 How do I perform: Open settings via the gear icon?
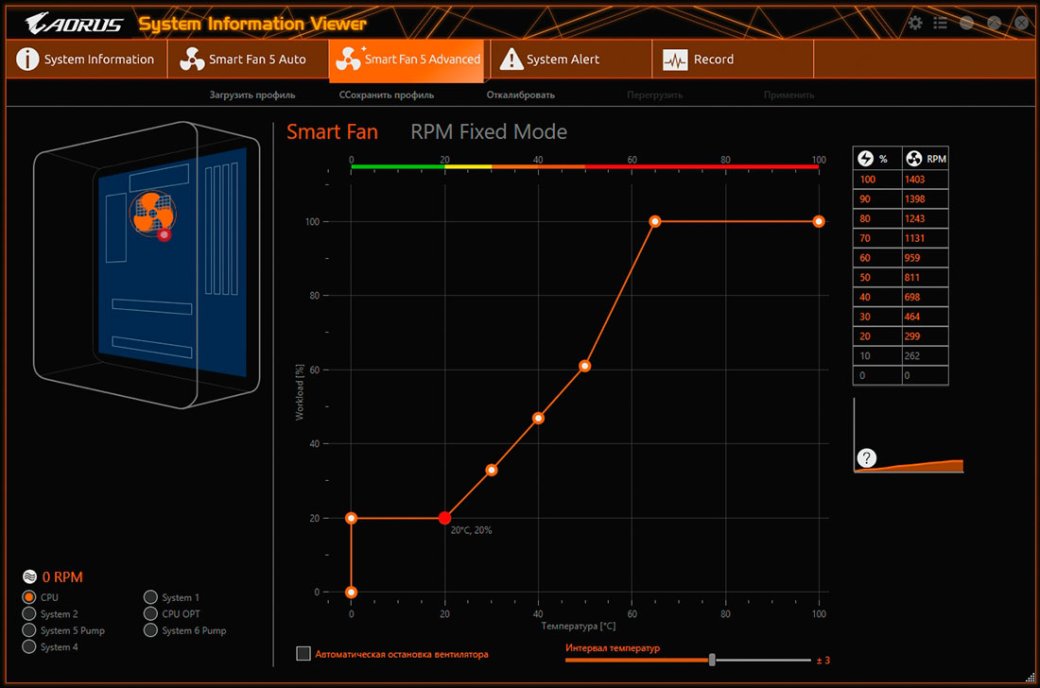click(x=915, y=23)
